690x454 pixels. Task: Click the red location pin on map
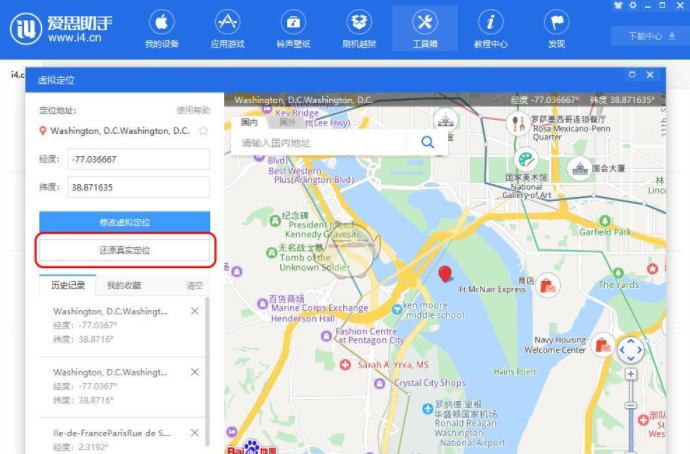(x=446, y=274)
